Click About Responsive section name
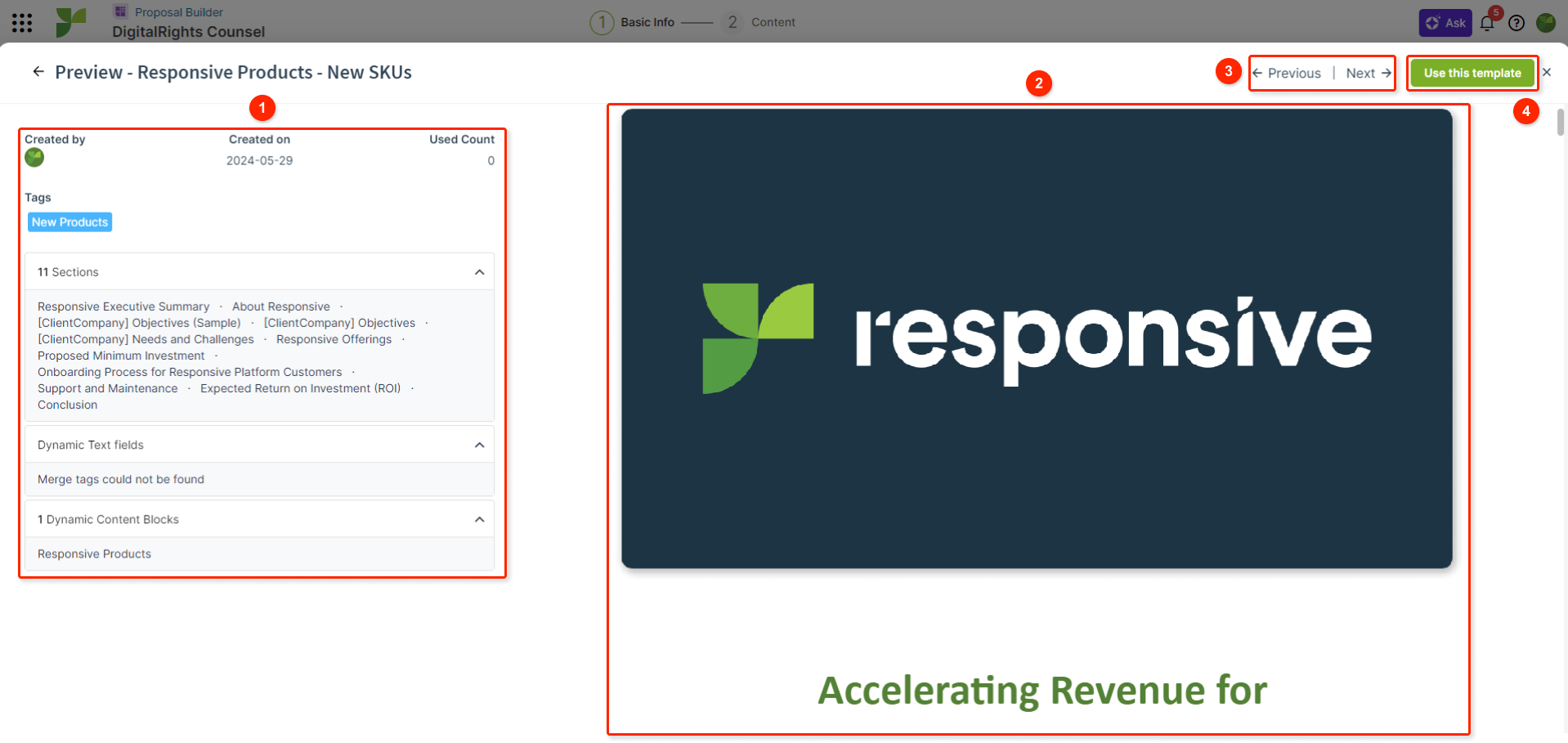The width and height of the screenshot is (1568, 743). point(281,307)
